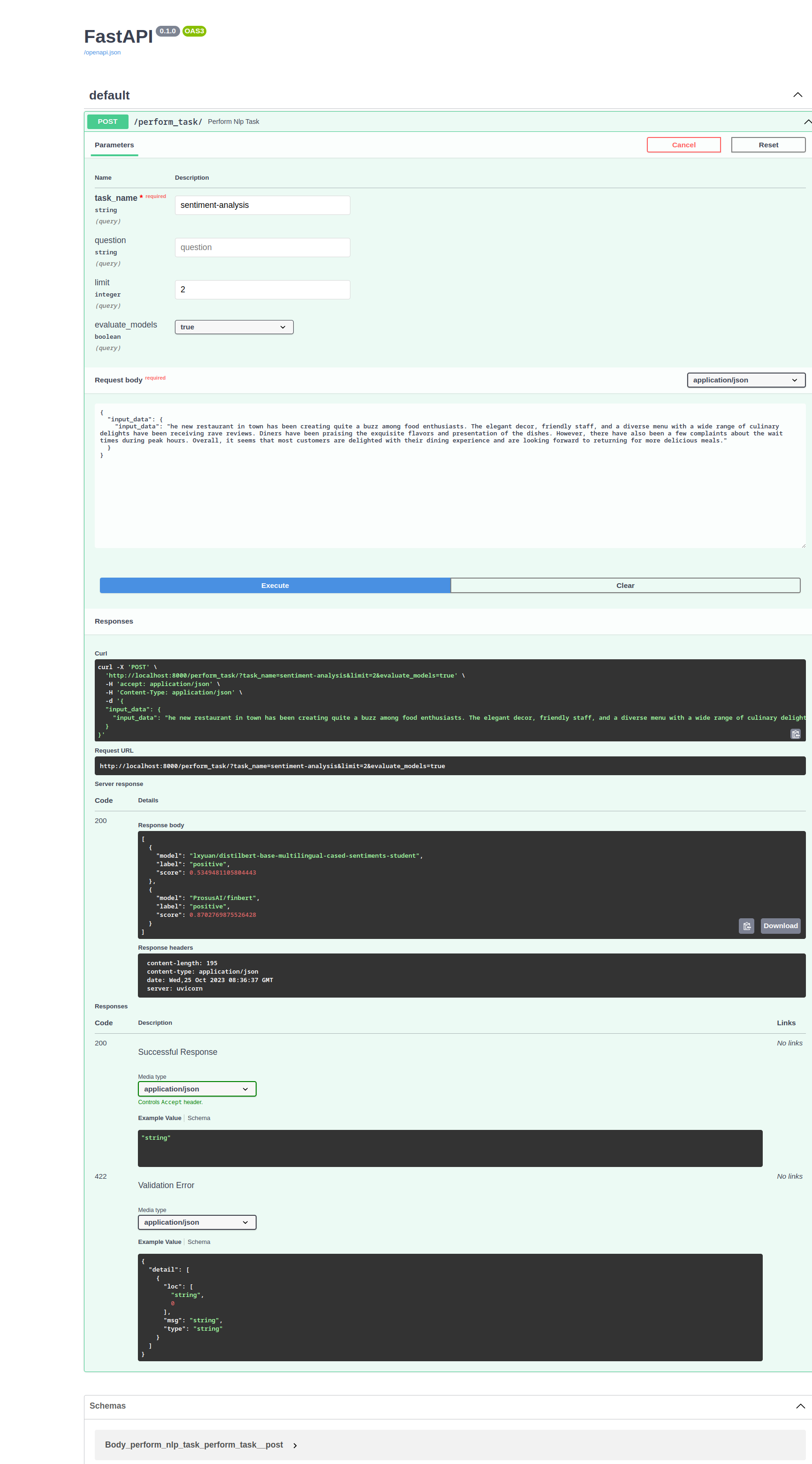Open the 422 response media type dropdown
Image resolution: width=812 pixels, height=1464 pixels.
(197, 1222)
